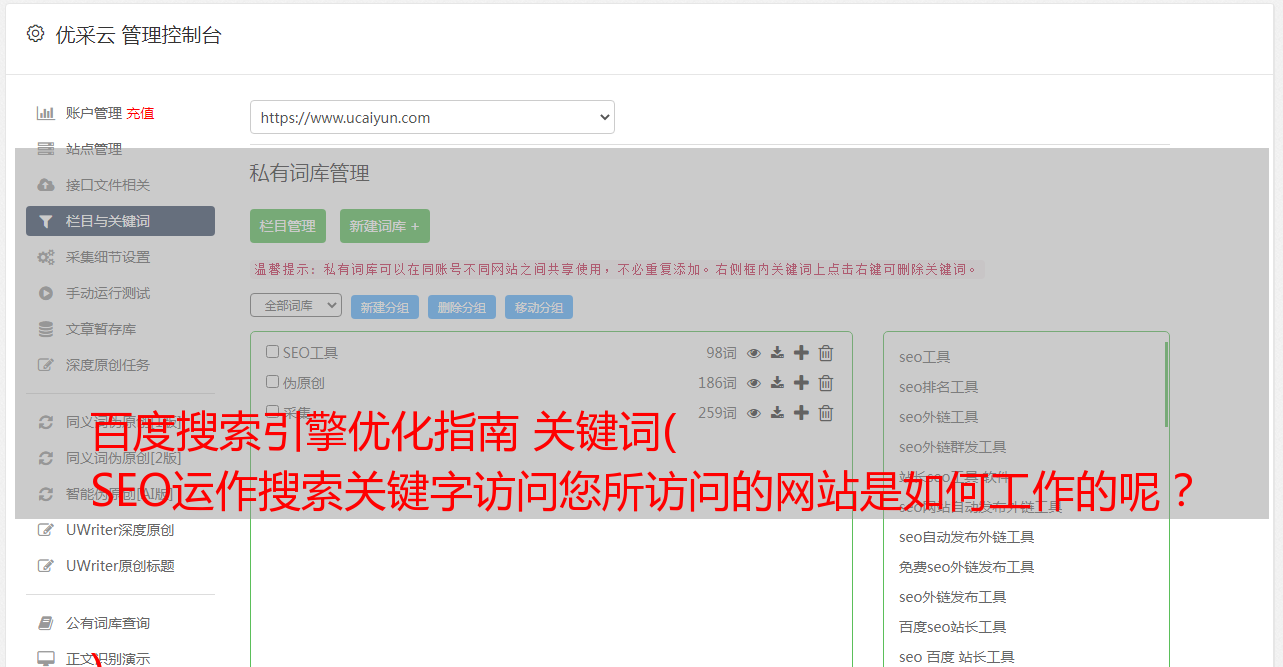Click the refresh icon for 同义词伪原创[2版]
This screenshot has width=1283, height=667.
pyautogui.click(x=45, y=458)
